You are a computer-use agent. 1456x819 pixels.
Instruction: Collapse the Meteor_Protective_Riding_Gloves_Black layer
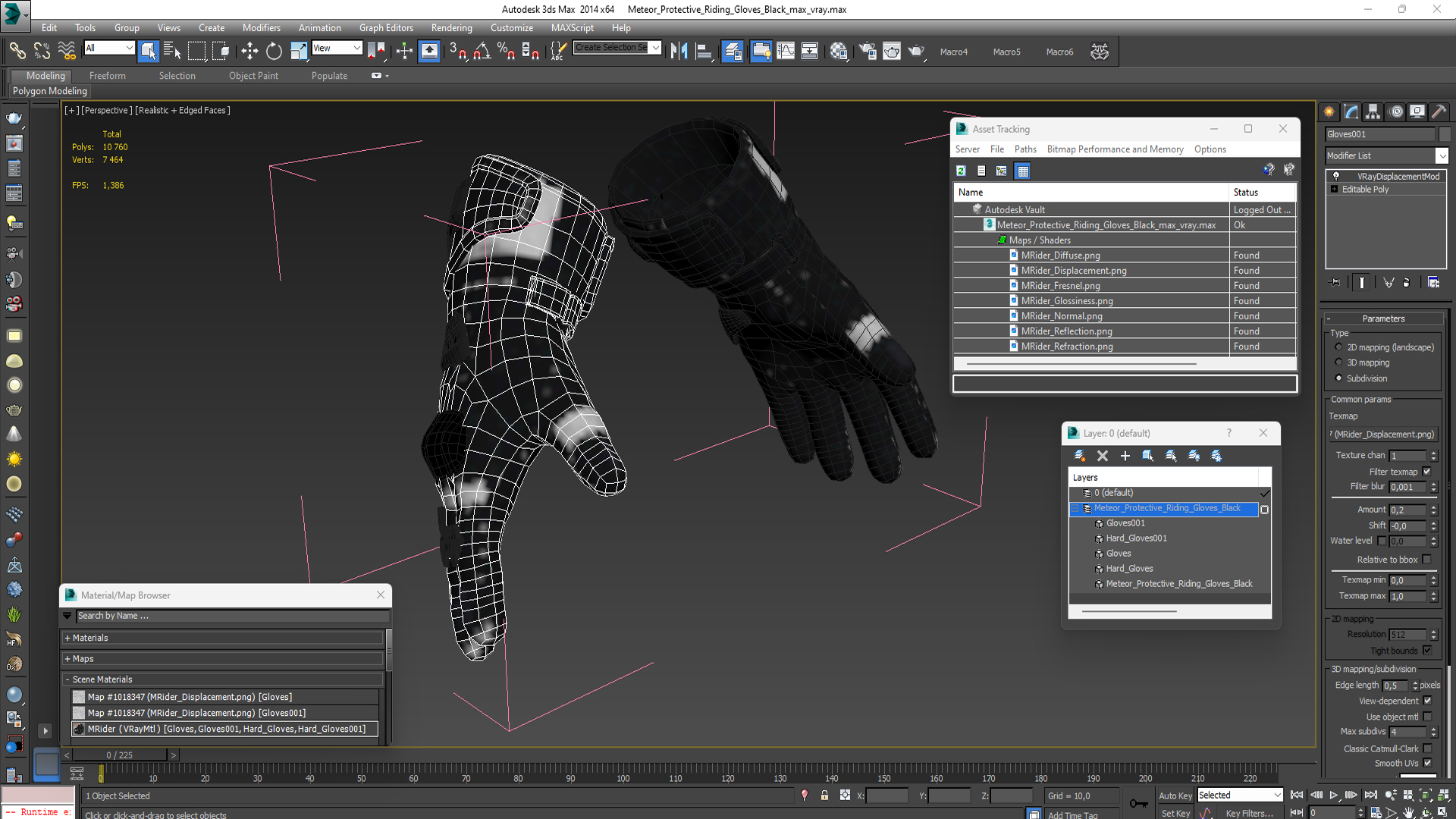coord(1075,508)
